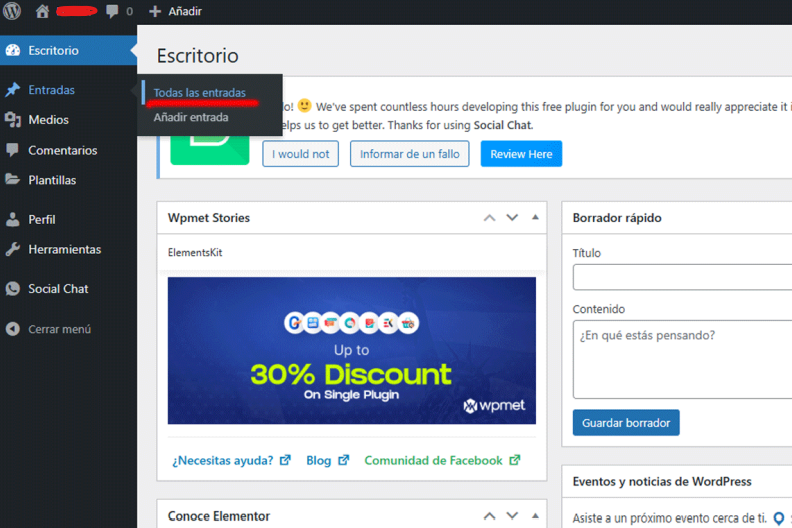792x528 pixels.
Task: Click Guardar borrador button
Action: click(626, 422)
